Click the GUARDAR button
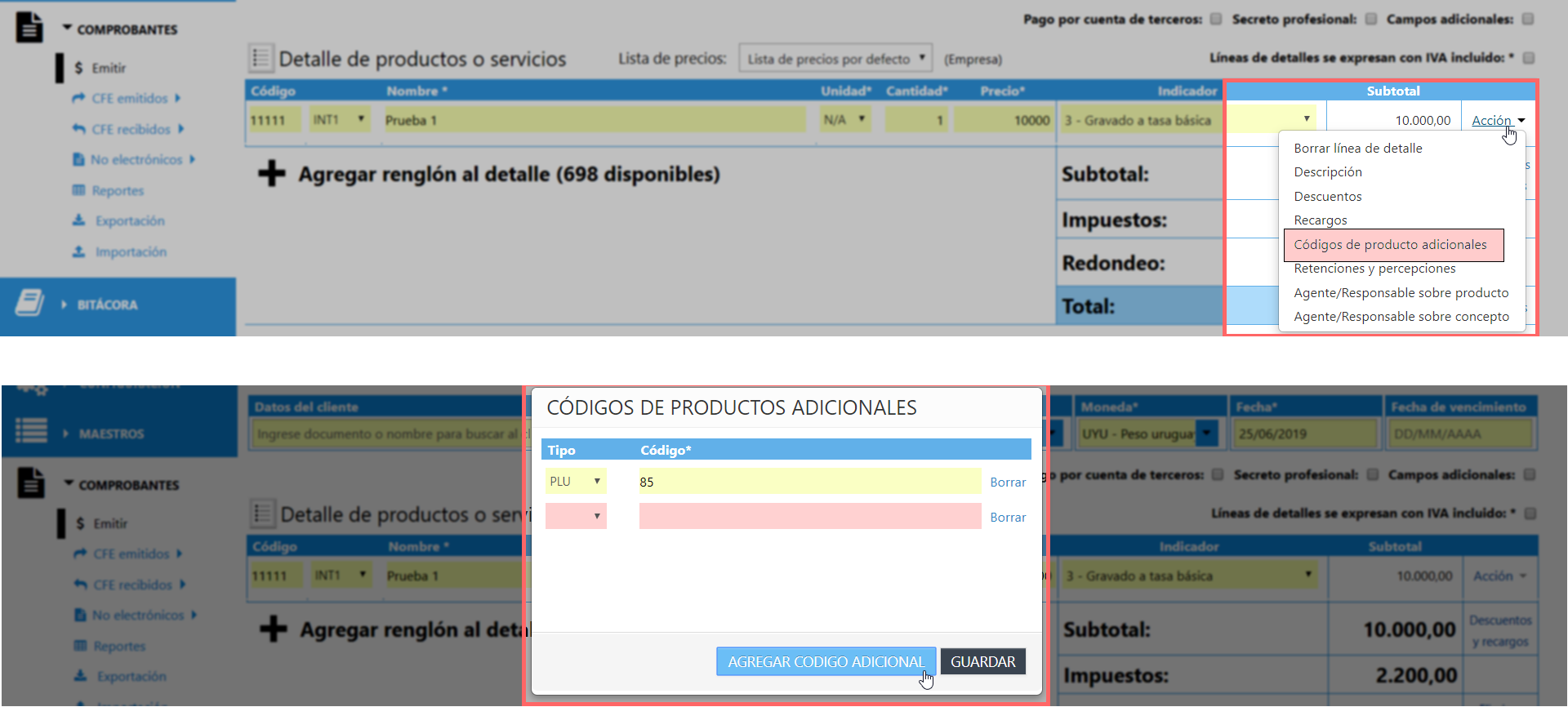The image size is (1568, 707). point(982,661)
